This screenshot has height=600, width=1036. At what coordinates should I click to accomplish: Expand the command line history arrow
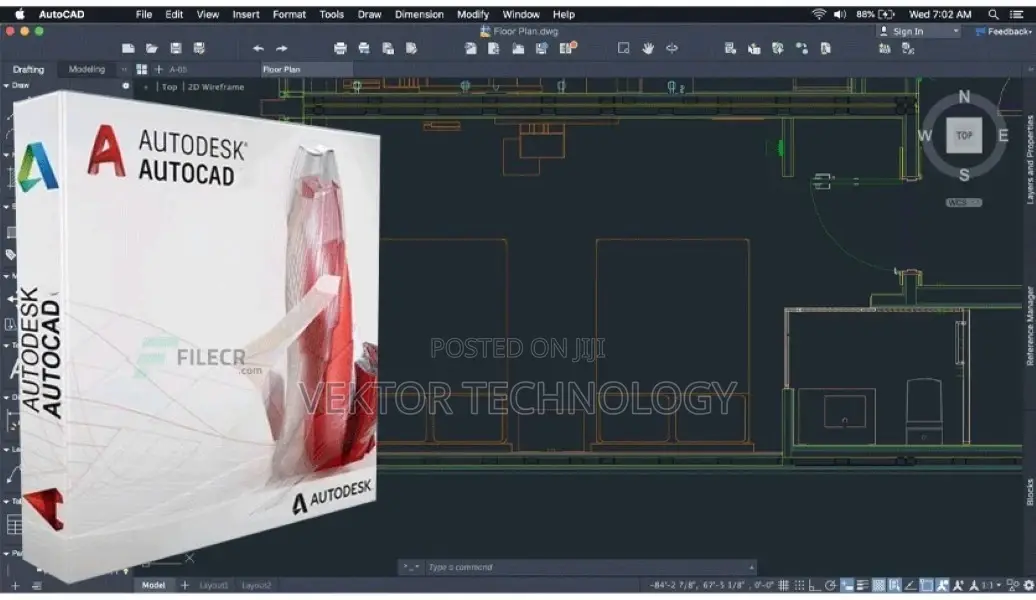751,567
